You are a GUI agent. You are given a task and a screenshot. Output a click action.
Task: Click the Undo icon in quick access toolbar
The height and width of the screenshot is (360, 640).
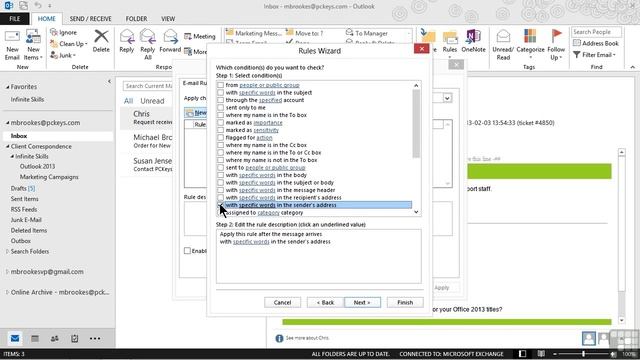pyautogui.click(x=38, y=6)
